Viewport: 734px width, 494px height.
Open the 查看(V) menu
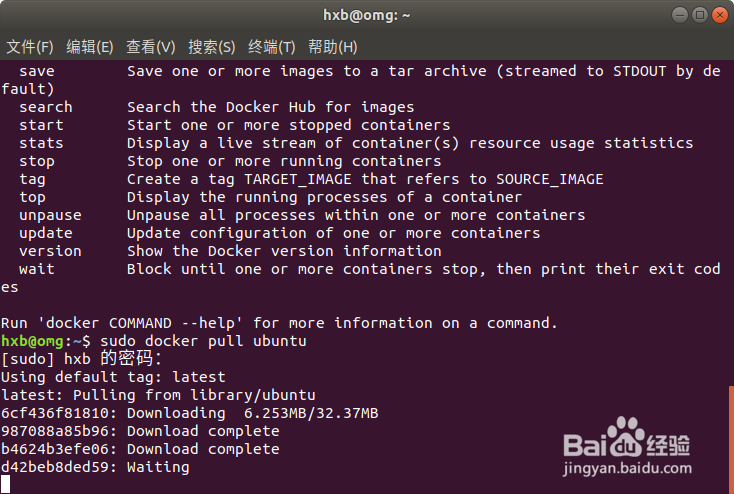[151, 47]
